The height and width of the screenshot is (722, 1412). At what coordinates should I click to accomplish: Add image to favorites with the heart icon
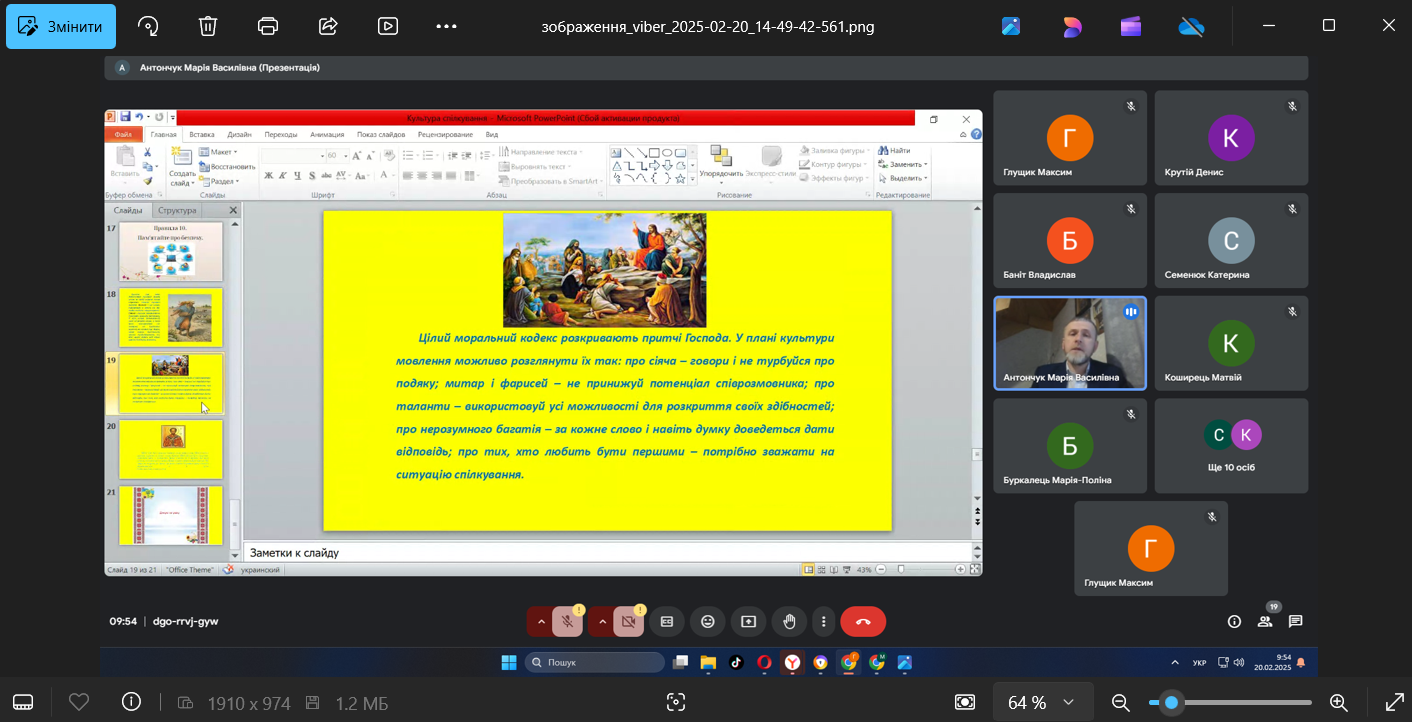(x=79, y=702)
